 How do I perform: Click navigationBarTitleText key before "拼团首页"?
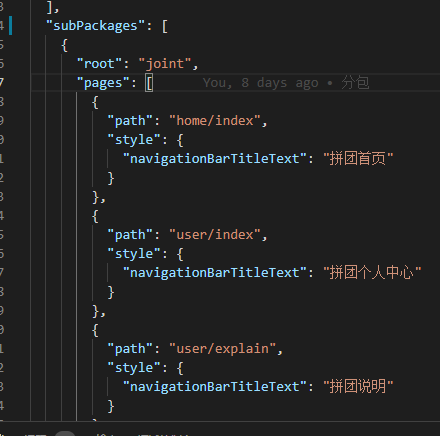click(215, 159)
